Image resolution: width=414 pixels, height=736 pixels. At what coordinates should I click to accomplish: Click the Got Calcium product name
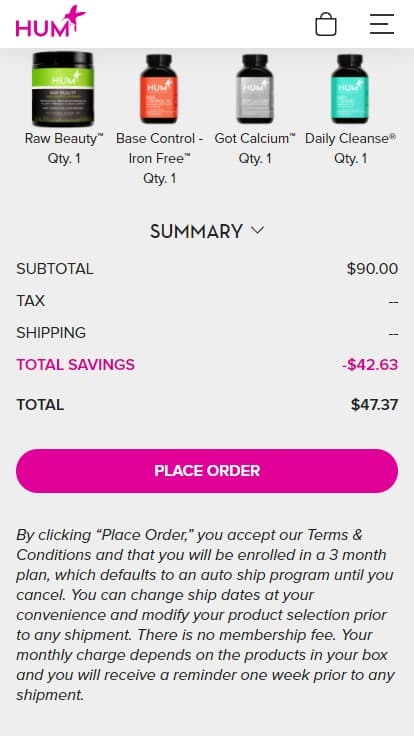[x=255, y=139]
